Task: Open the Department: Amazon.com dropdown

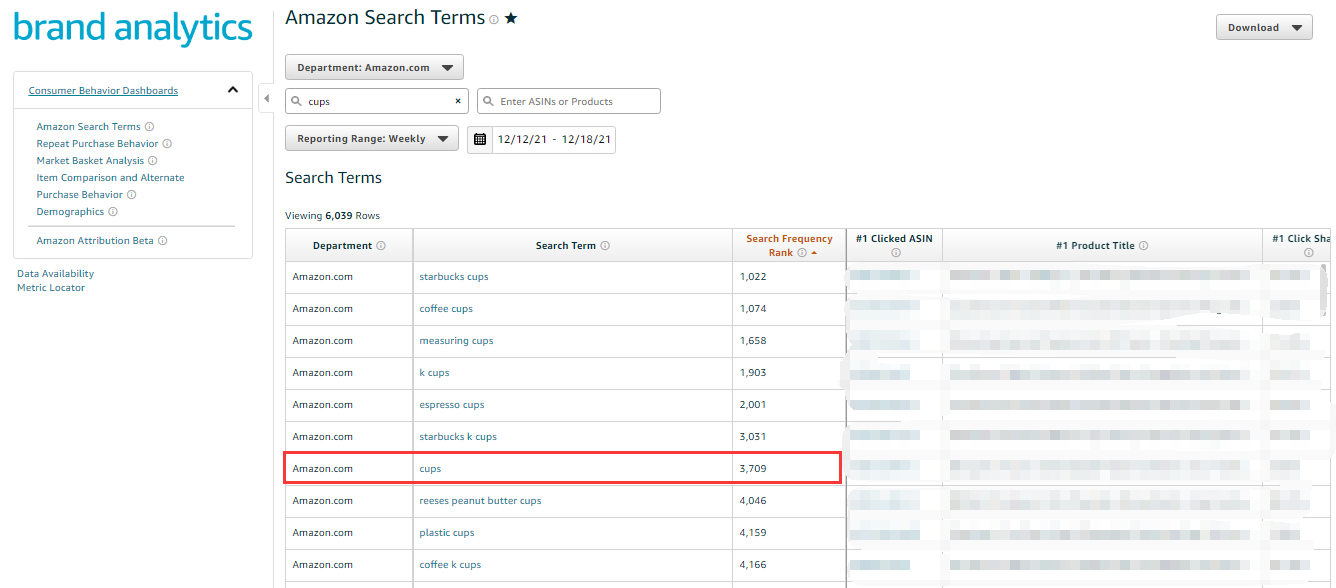Action: [x=374, y=68]
